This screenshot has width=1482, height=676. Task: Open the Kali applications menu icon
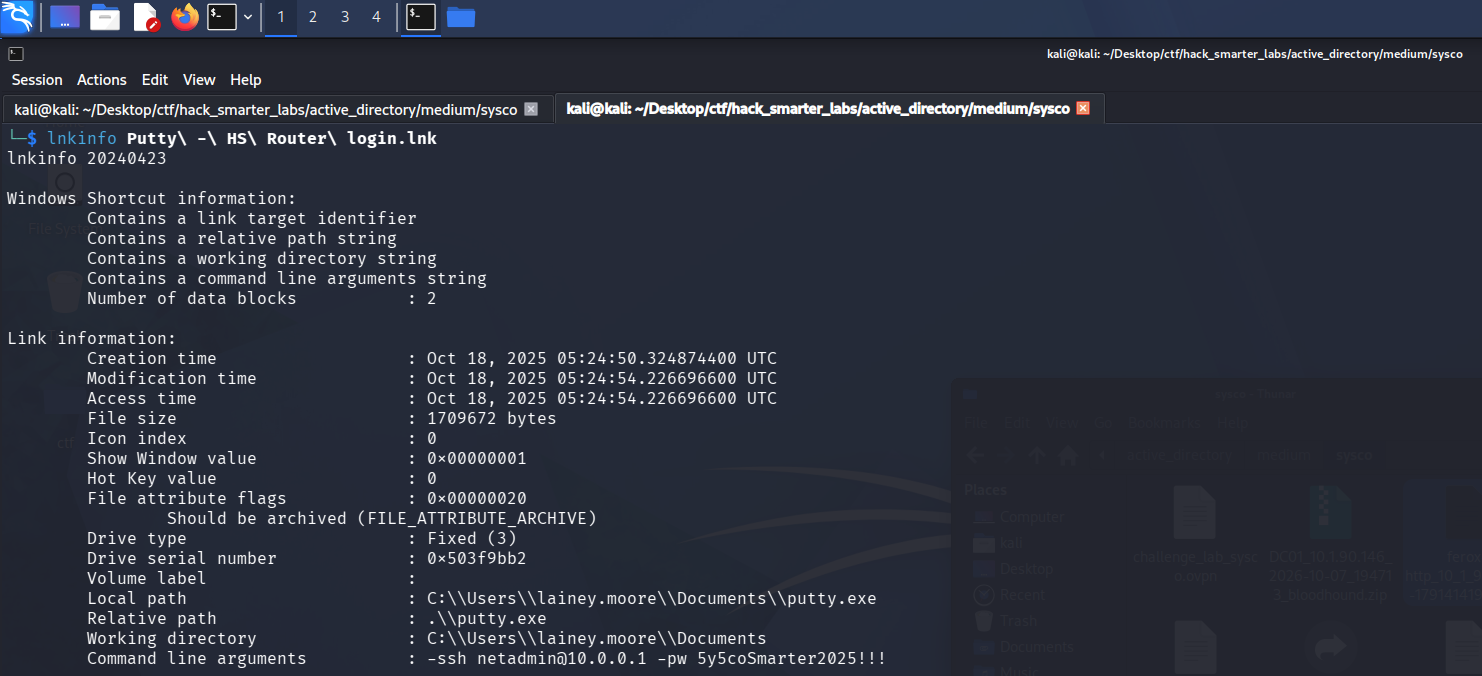pyautogui.click(x=17, y=17)
